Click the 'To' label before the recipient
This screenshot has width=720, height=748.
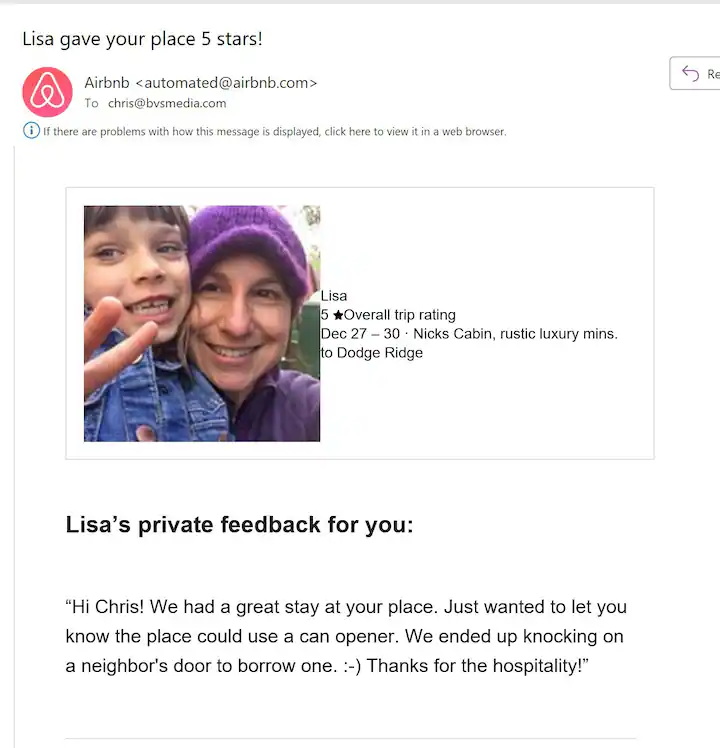pos(91,103)
